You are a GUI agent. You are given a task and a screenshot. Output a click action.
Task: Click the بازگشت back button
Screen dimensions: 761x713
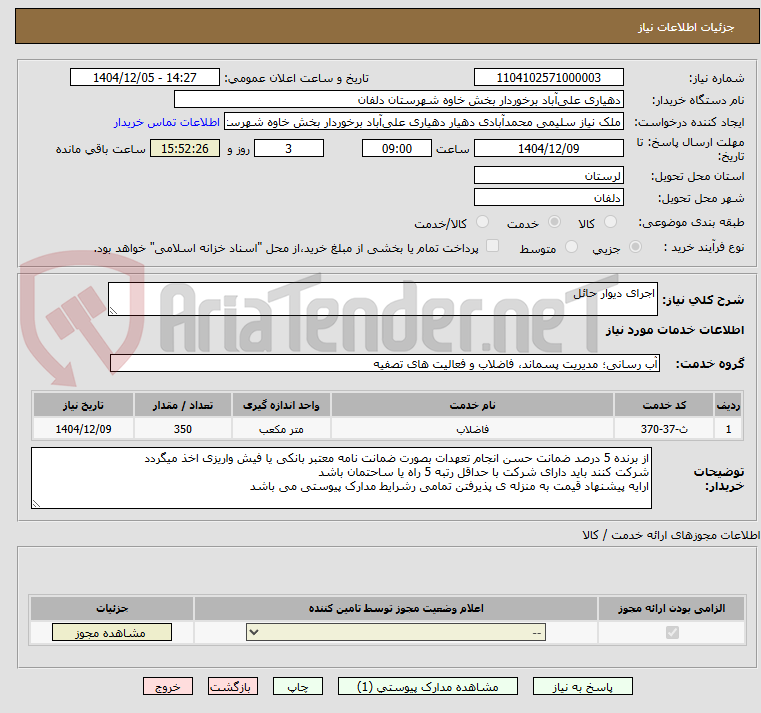(232, 686)
